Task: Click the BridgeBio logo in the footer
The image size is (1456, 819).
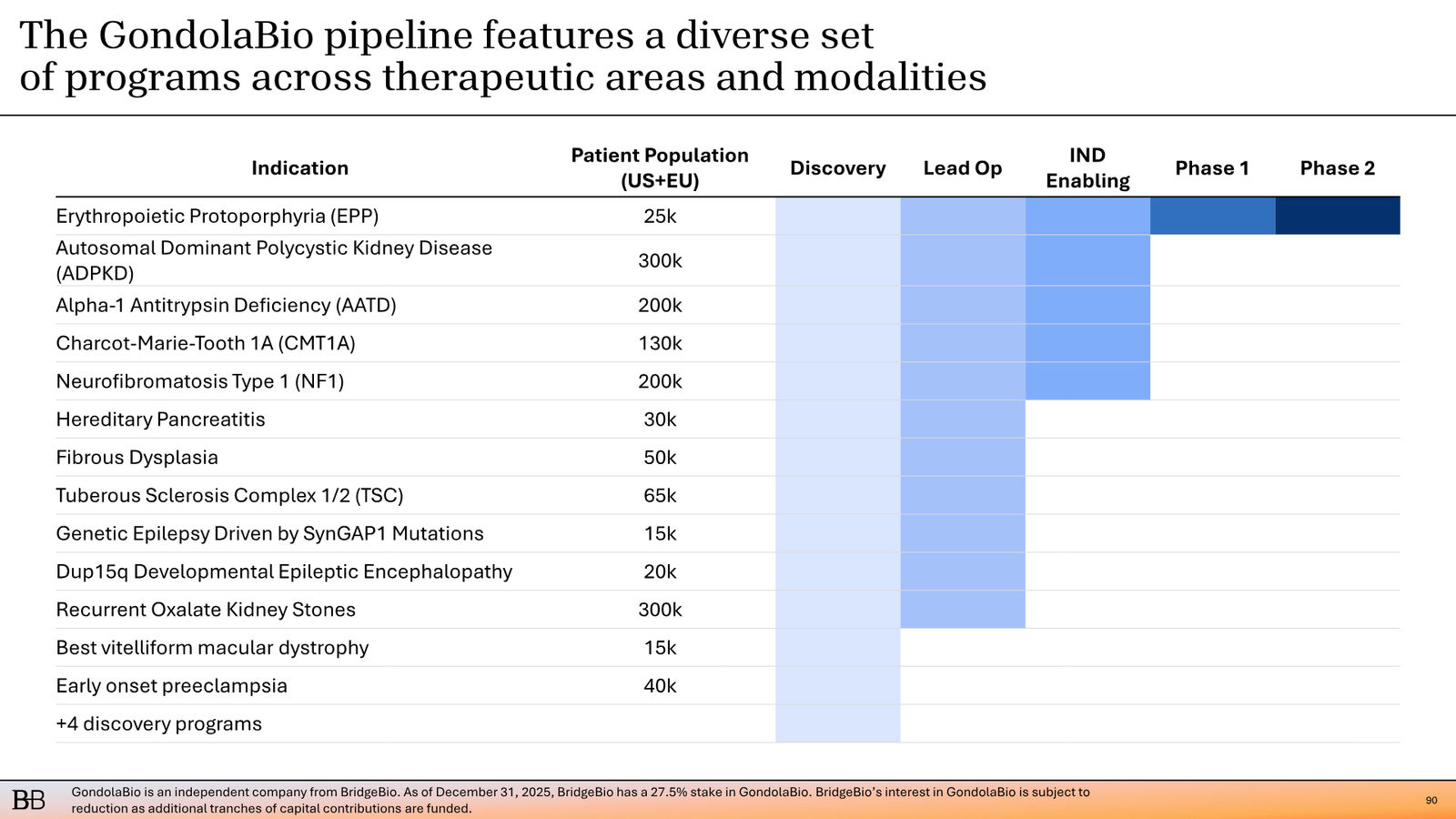Action: [x=28, y=801]
